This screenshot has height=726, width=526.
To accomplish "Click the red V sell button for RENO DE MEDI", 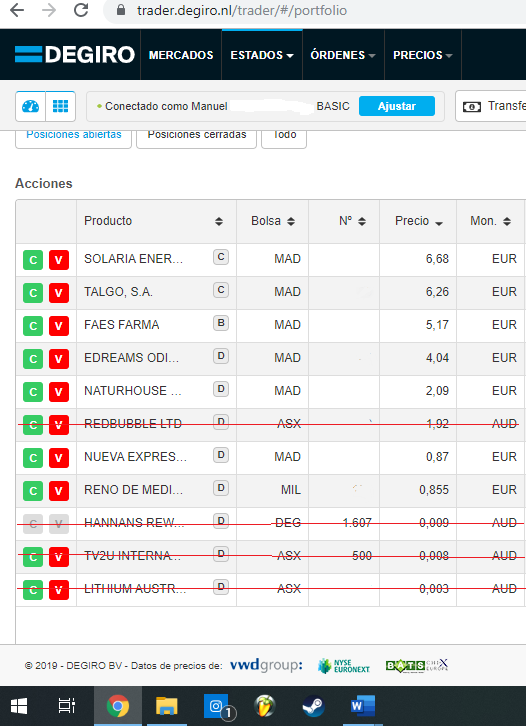I will [x=59, y=491].
